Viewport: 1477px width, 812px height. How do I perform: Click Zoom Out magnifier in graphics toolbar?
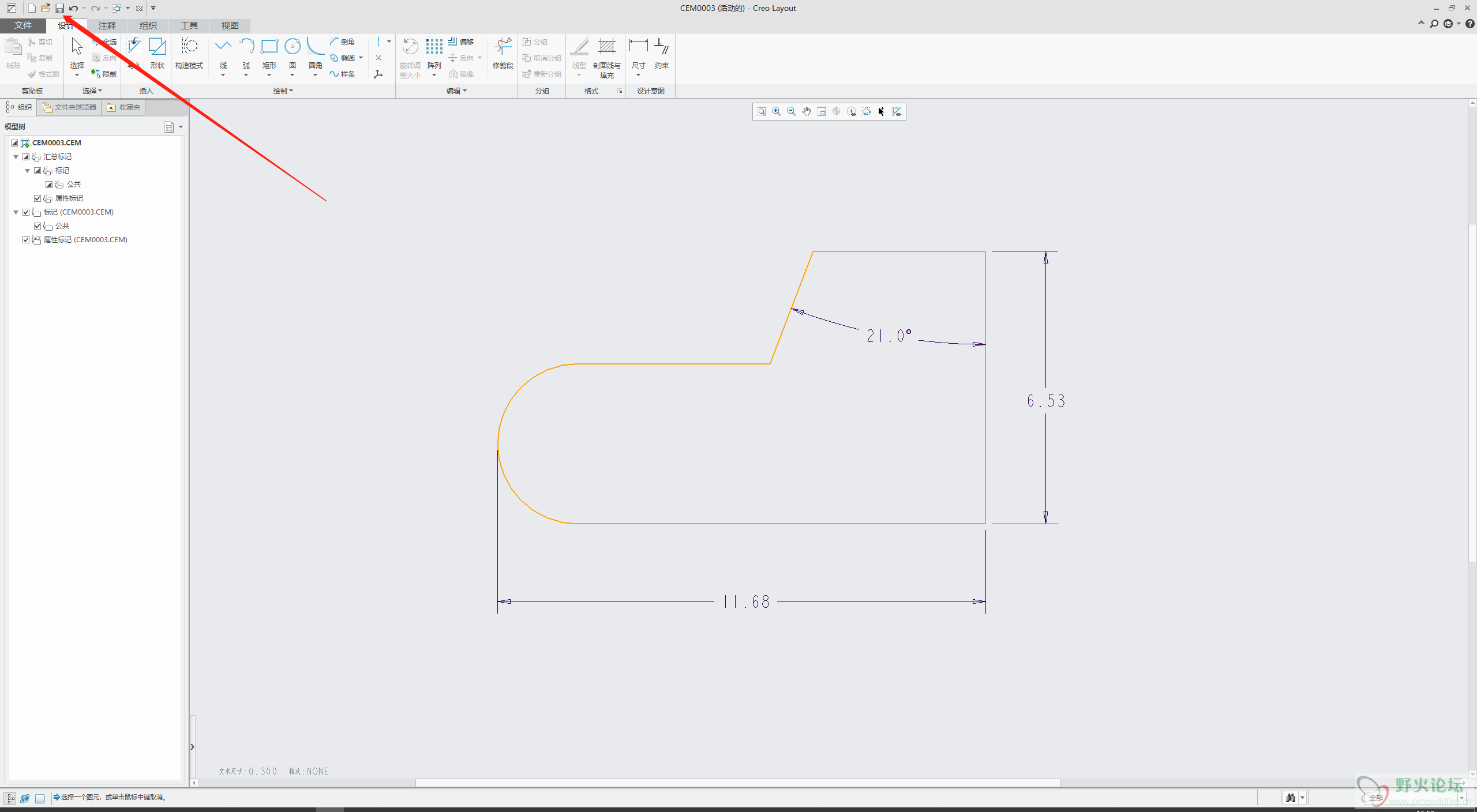click(x=792, y=112)
